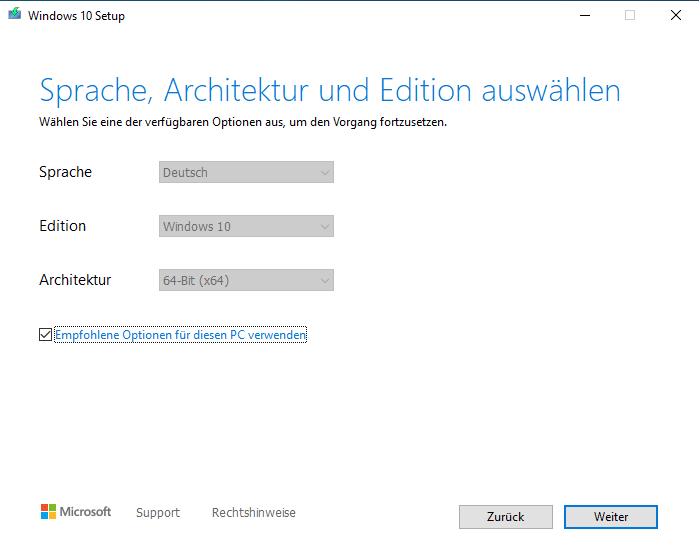Click the Architektur field label
Viewport: 699px width, 553px height.
(75, 280)
